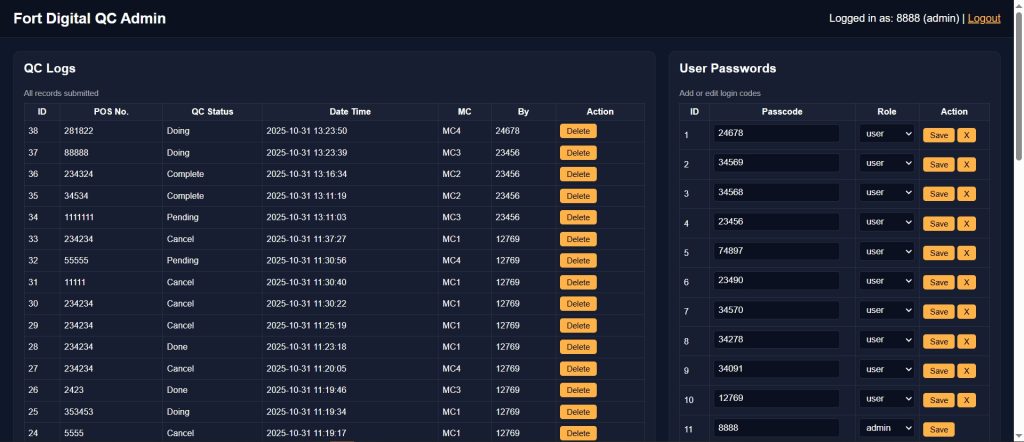This screenshot has width=1024, height=442.
Task: Open role dropdown for passcode 24678
Action: 887,134
